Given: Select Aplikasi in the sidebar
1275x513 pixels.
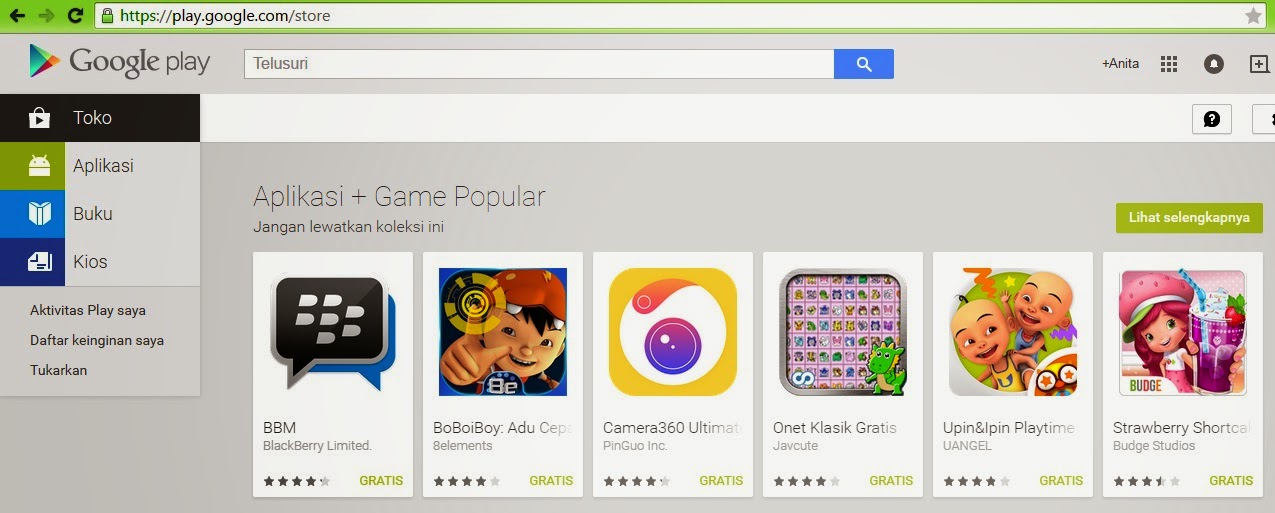Looking at the screenshot, I should (x=100, y=166).
